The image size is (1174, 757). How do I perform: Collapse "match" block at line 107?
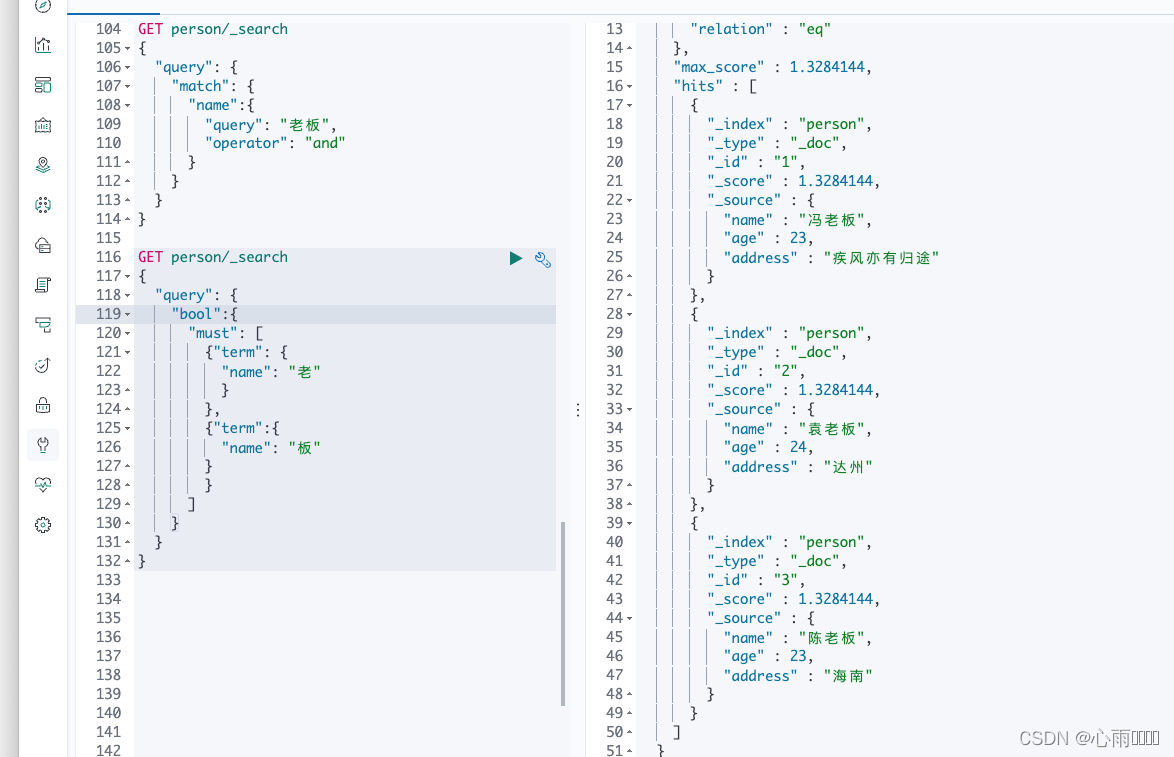point(127,87)
